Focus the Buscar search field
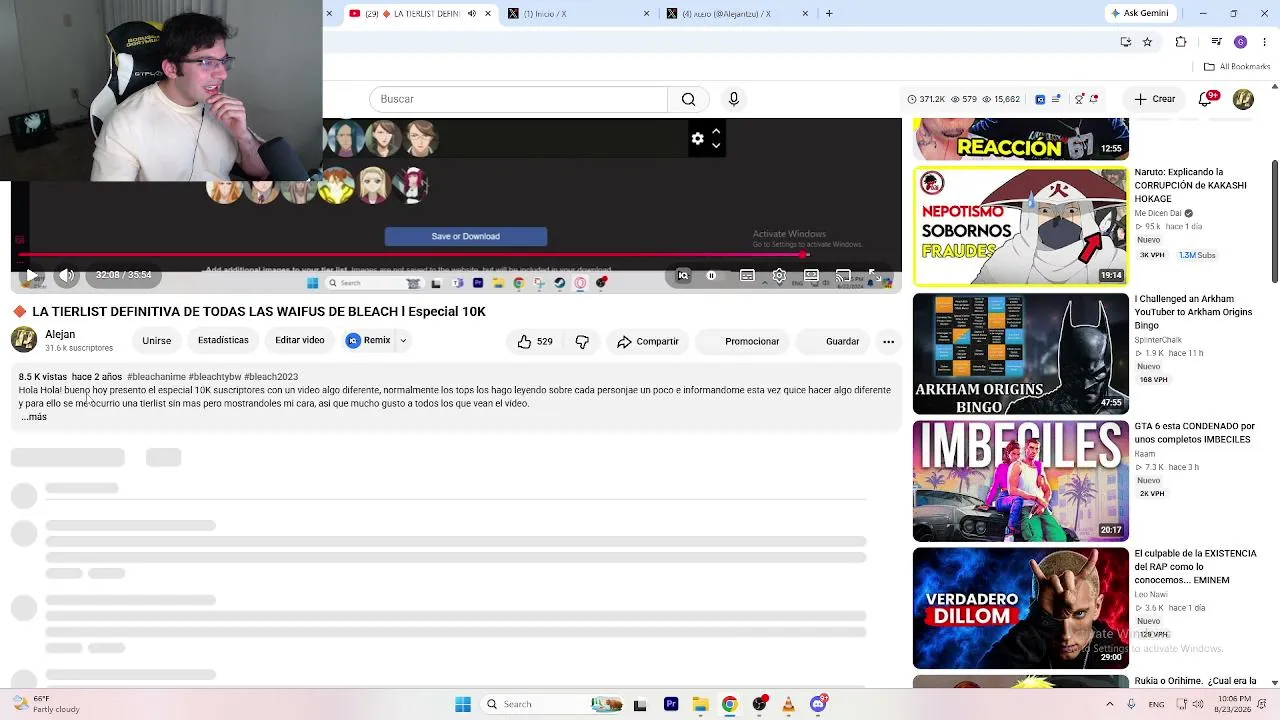 (518, 99)
